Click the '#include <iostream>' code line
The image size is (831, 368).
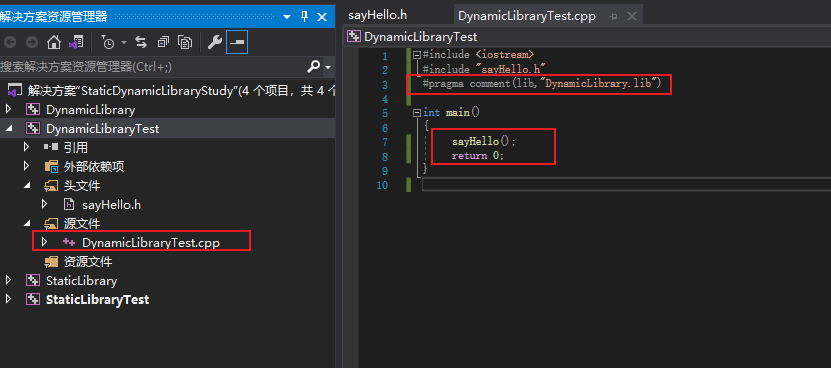click(x=479, y=55)
